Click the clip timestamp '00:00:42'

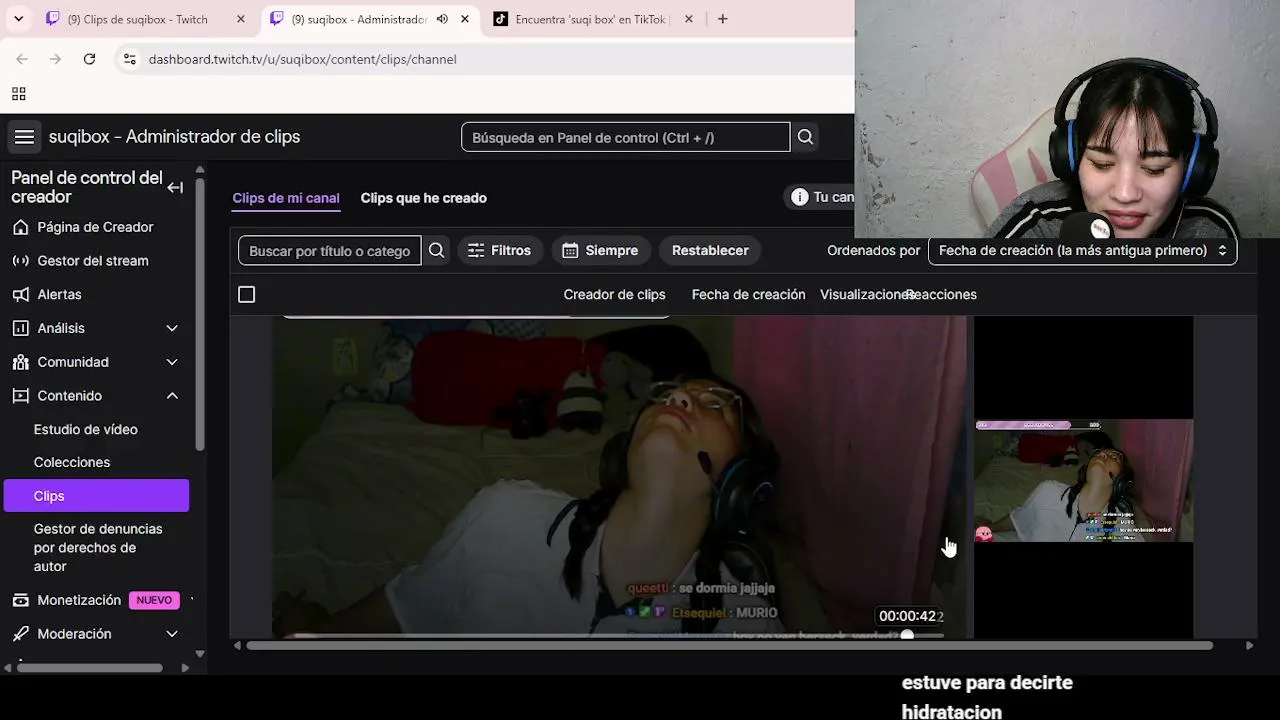click(909, 616)
